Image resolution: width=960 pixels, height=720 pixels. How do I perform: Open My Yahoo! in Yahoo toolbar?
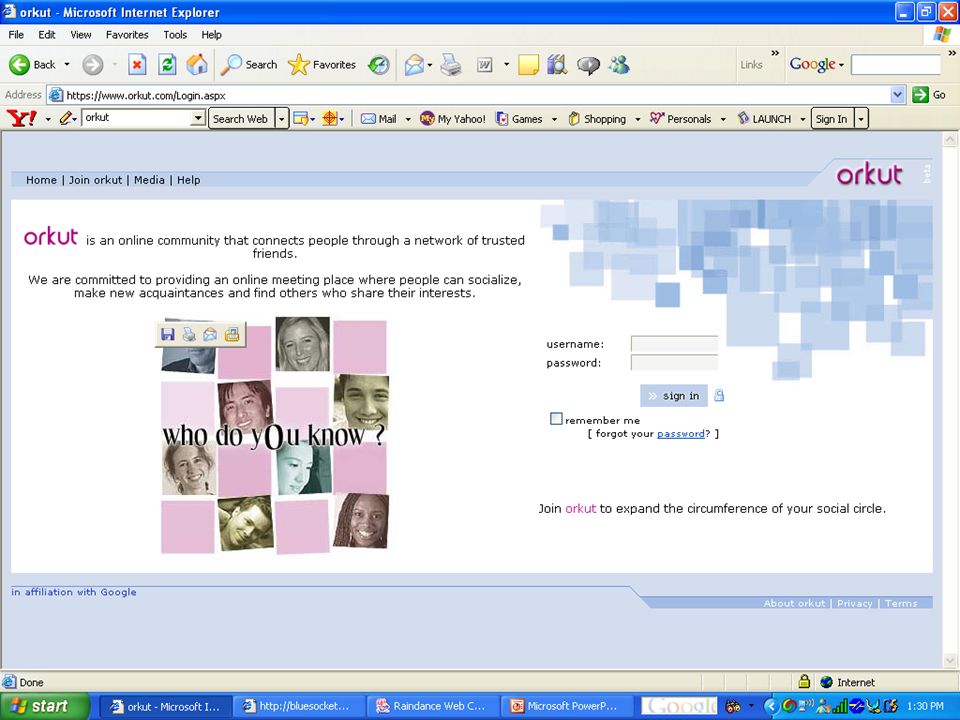click(452, 119)
